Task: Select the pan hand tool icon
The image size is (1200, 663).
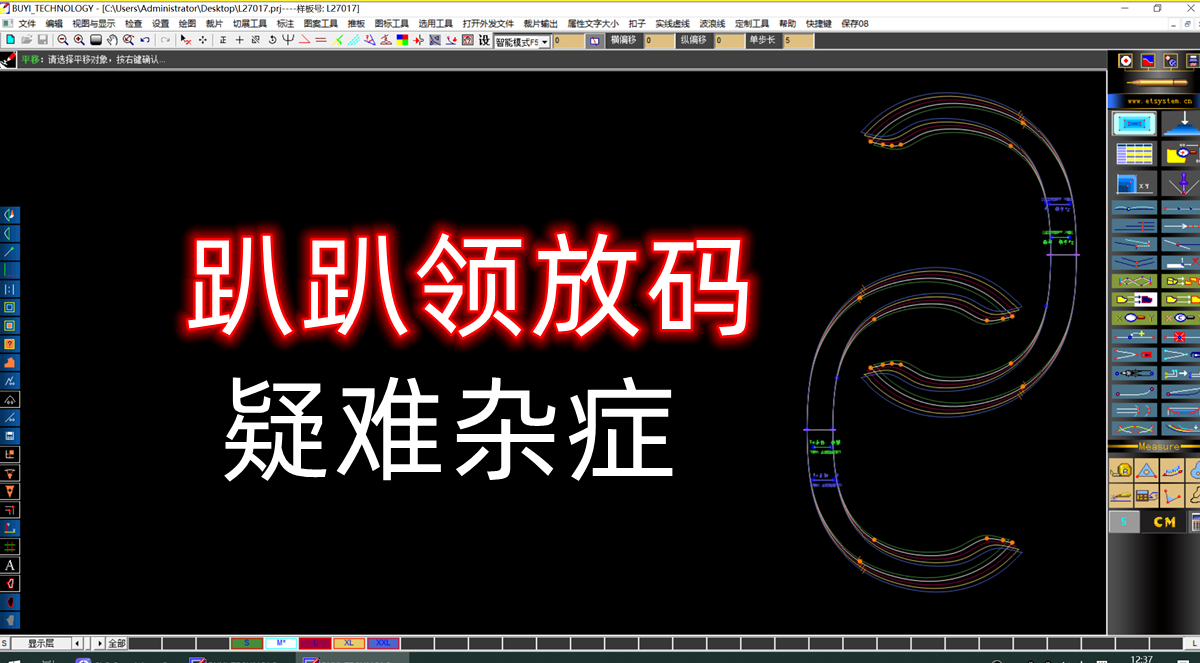Action: pos(112,40)
